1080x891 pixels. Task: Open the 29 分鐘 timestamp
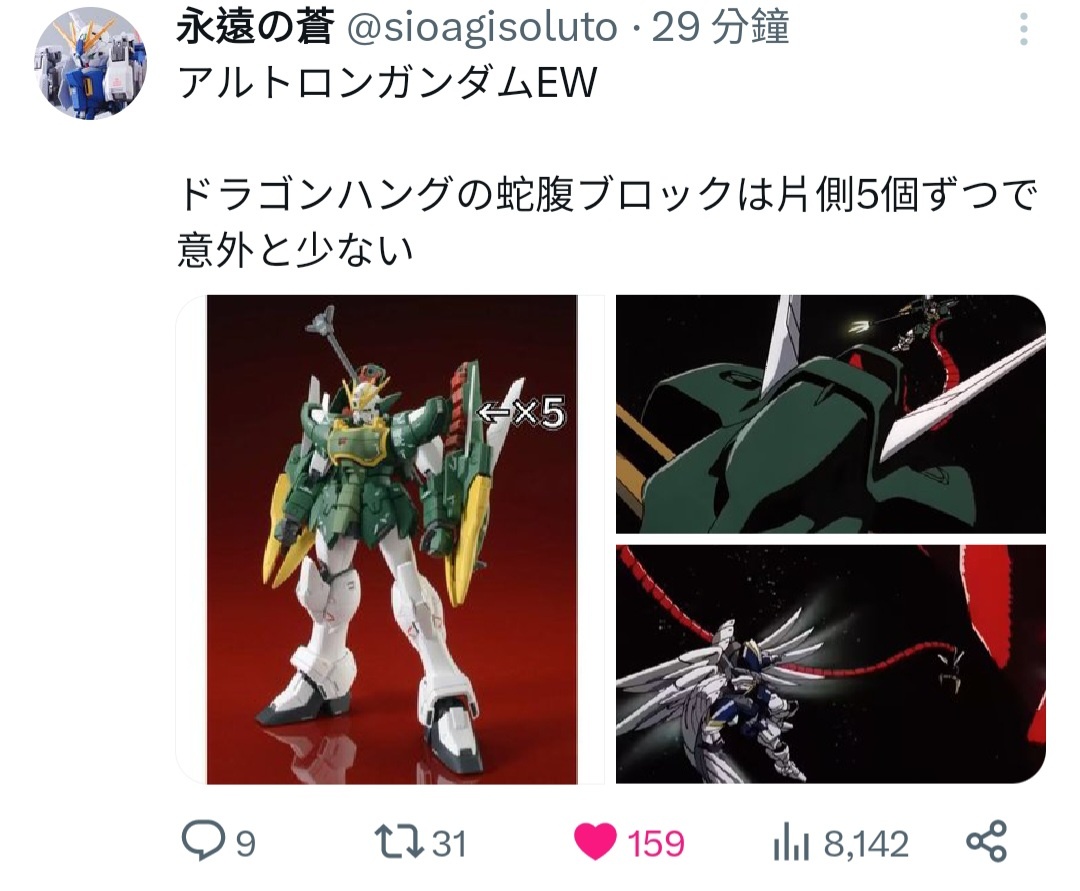720,28
